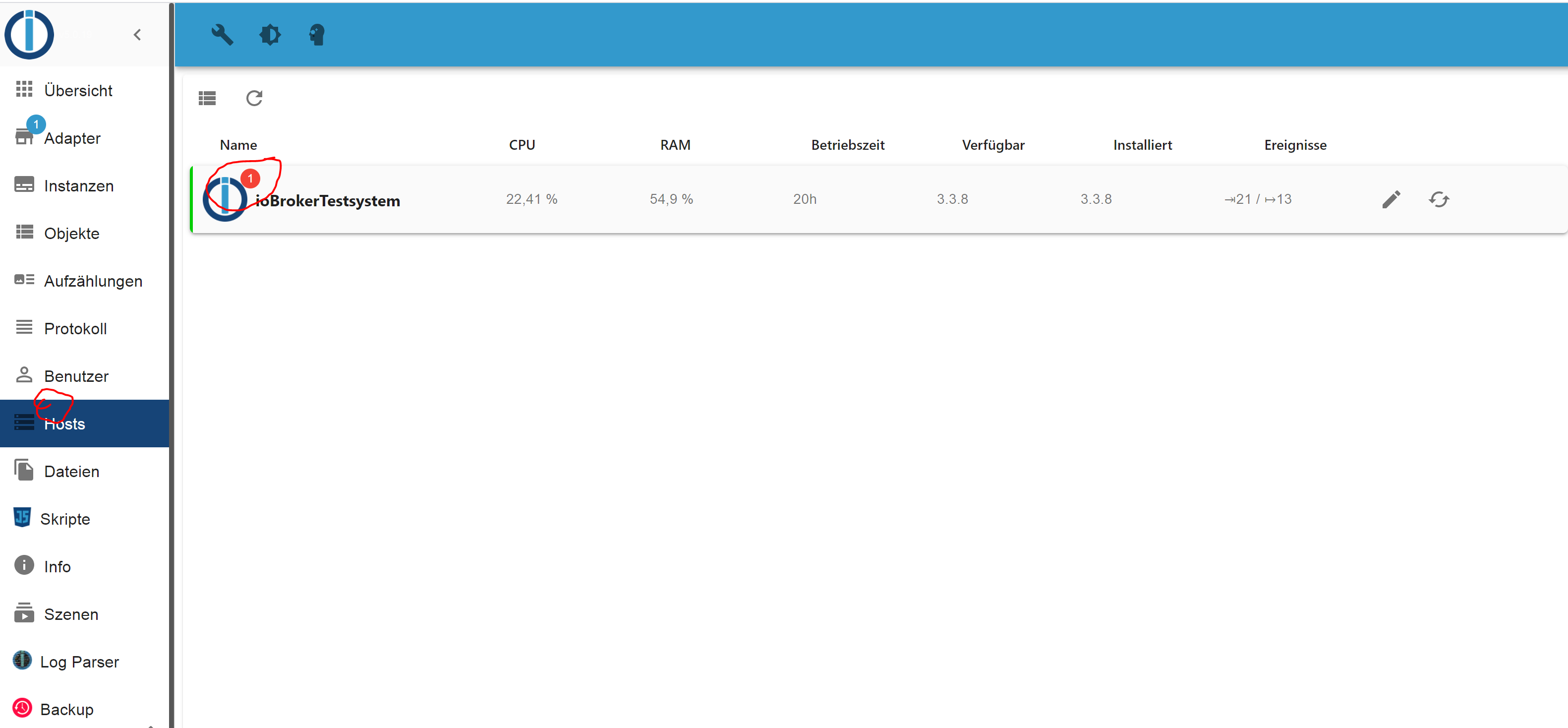The width and height of the screenshot is (1568, 728).
Task: Select the Adapter section in the sidebar
Action: coord(72,138)
